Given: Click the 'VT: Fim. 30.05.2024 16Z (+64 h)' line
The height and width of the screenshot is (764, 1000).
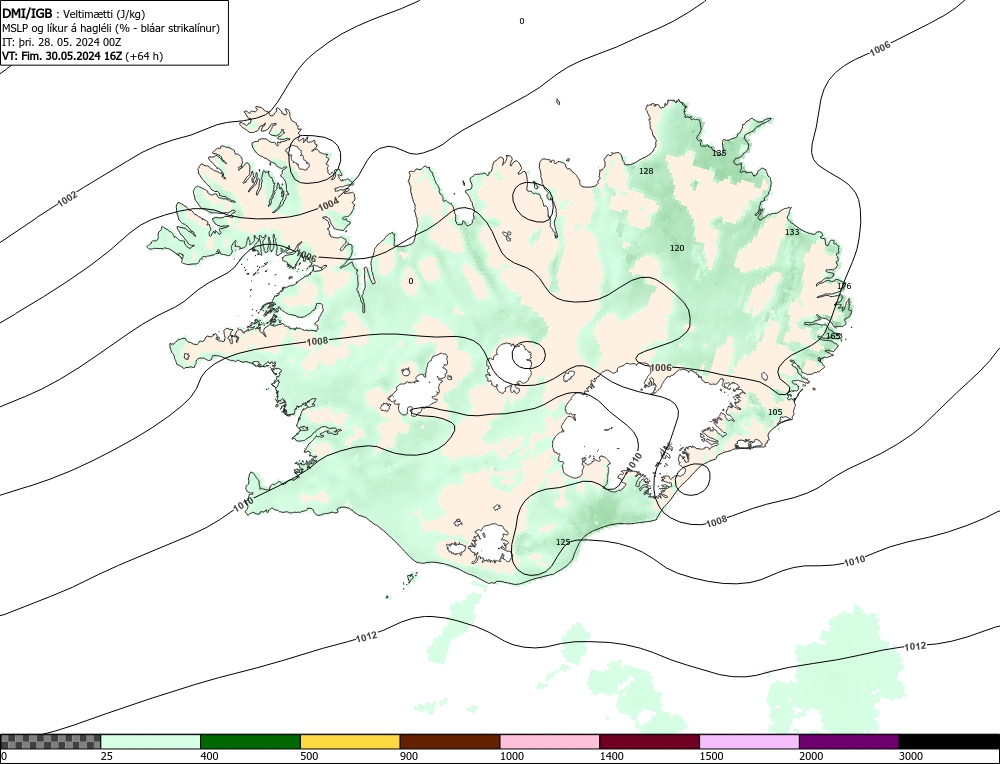Looking at the screenshot, I should click(82, 56).
